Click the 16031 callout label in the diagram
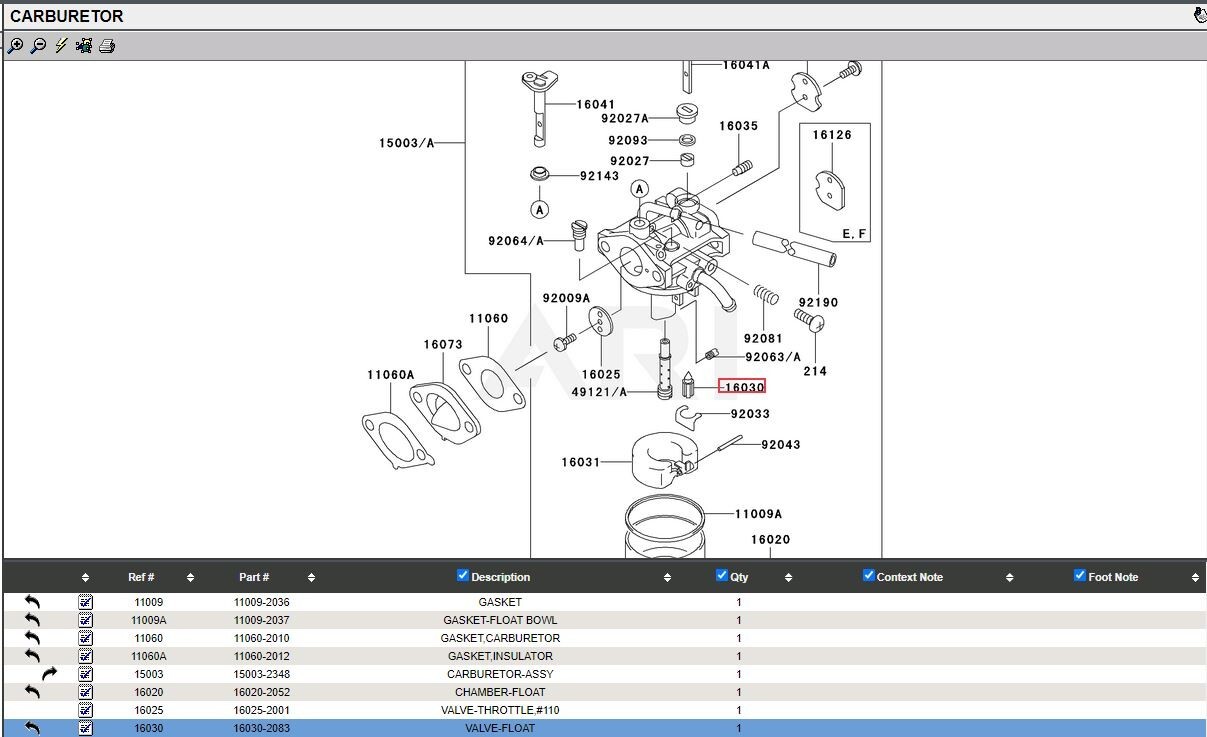This screenshot has width=1207, height=737. pos(580,462)
